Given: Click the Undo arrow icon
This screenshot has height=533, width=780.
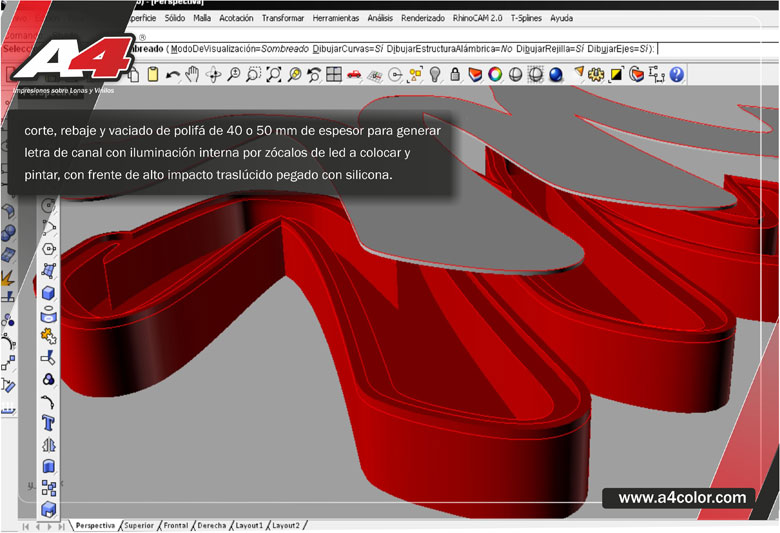Looking at the screenshot, I should [173, 74].
